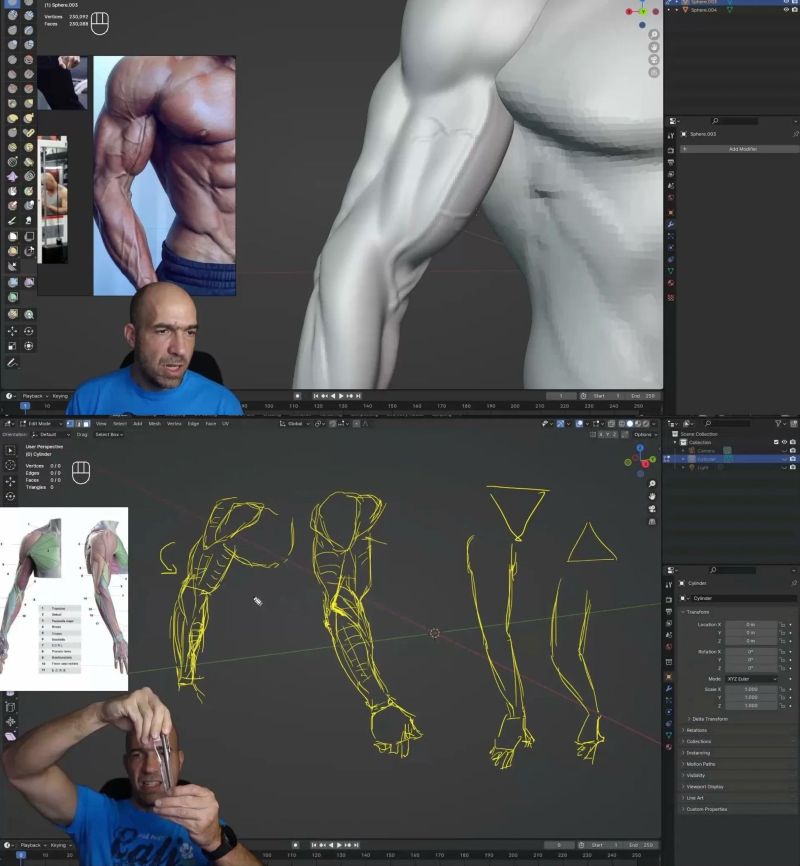Click the playhead marker in top timeline
The image size is (800, 866).
pos(25,406)
